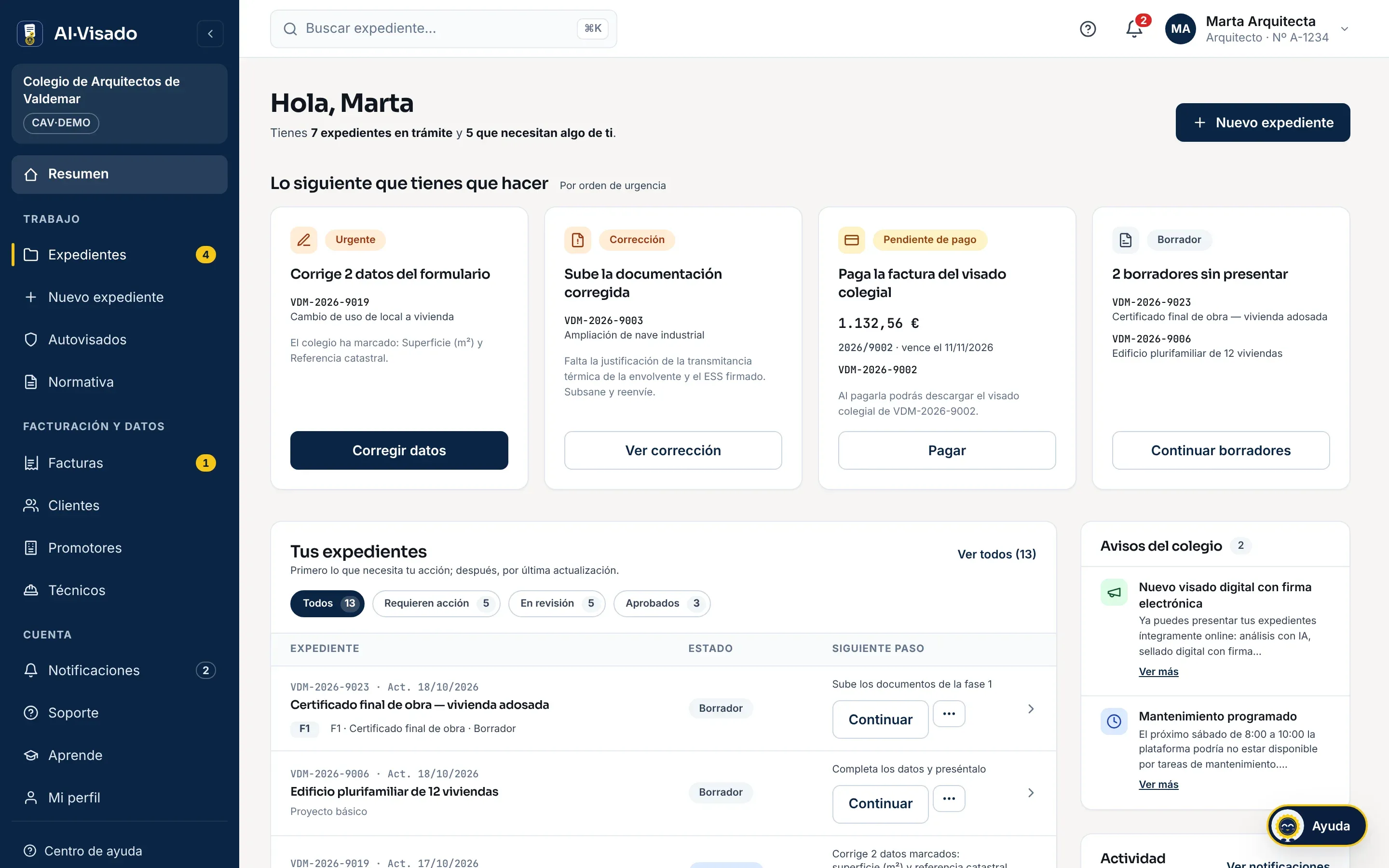Open the help question-mark icon in top bar
1389x868 pixels.
point(1088,29)
